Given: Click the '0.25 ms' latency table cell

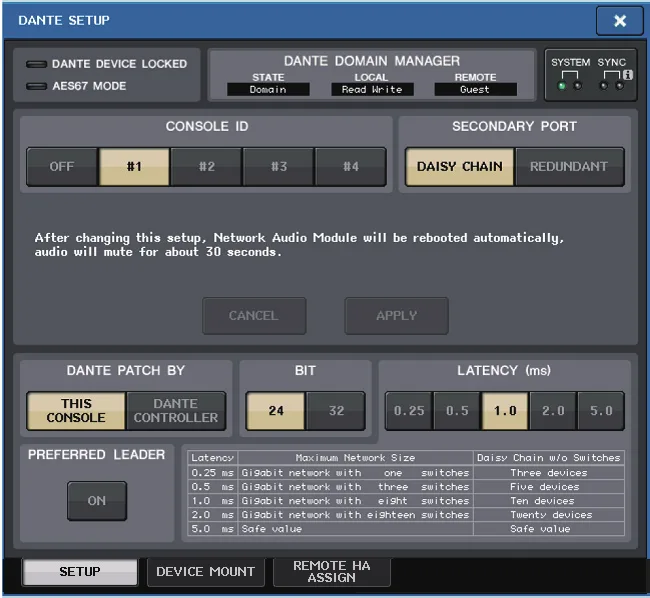Looking at the screenshot, I should [x=213, y=473].
